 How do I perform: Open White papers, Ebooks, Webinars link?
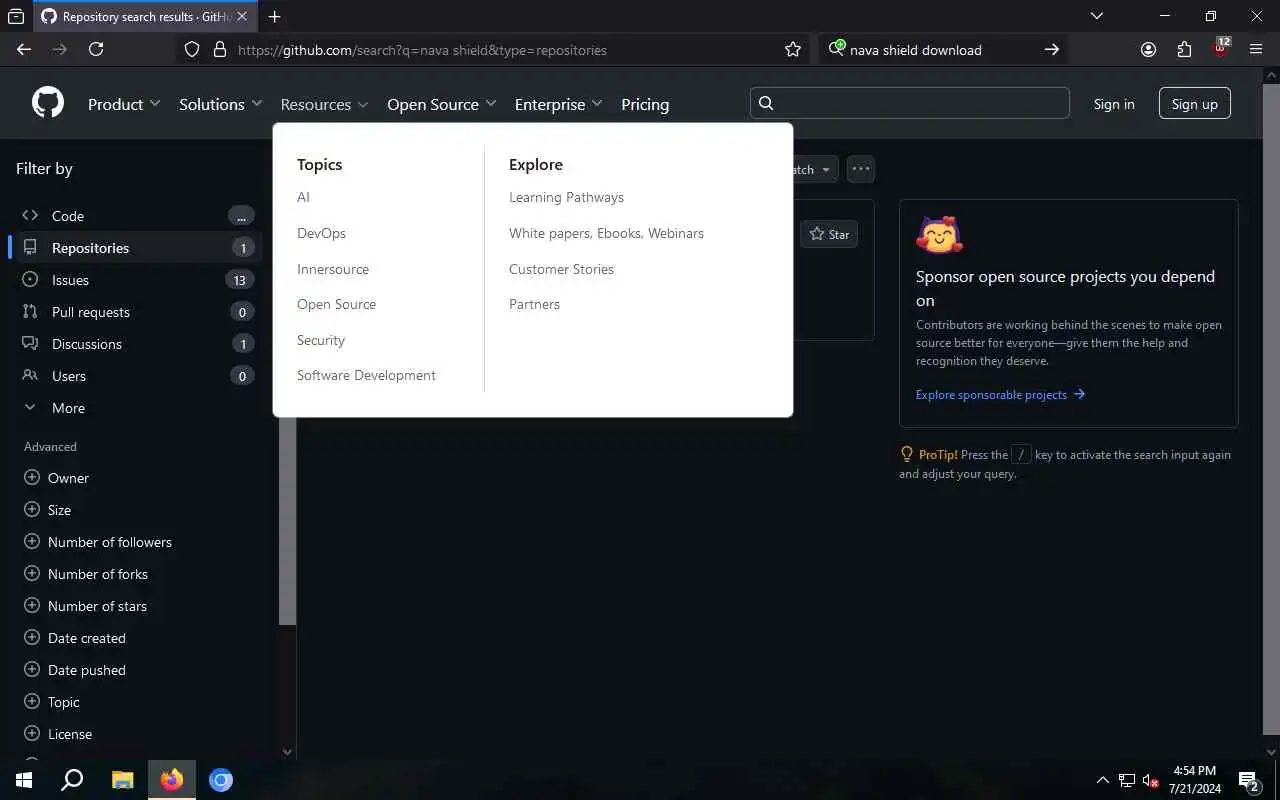pyautogui.click(x=606, y=233)
